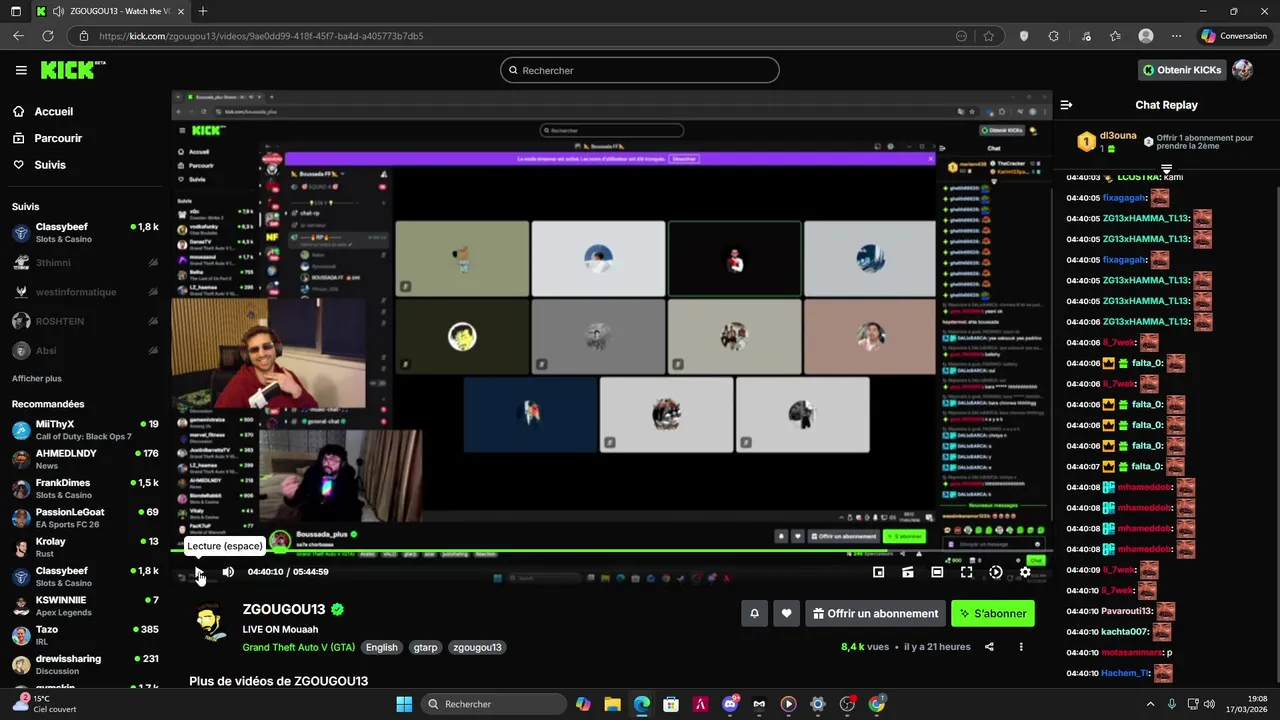The height and width of the screenshot is (720, 1280).
Task: Open a new browser tab
Action: tap(203, 11)
